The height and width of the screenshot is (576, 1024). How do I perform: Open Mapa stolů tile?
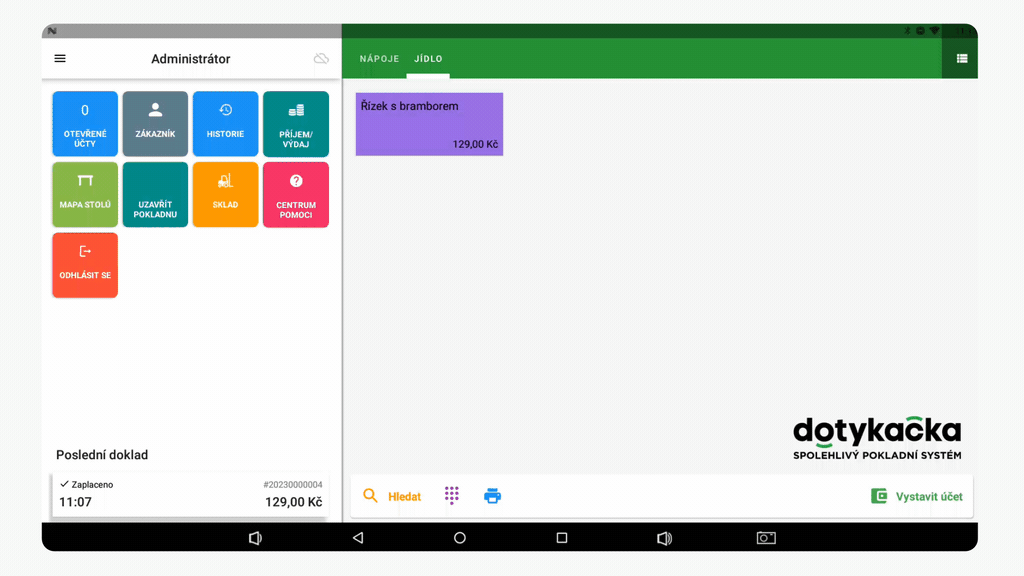tap(85, 194)
